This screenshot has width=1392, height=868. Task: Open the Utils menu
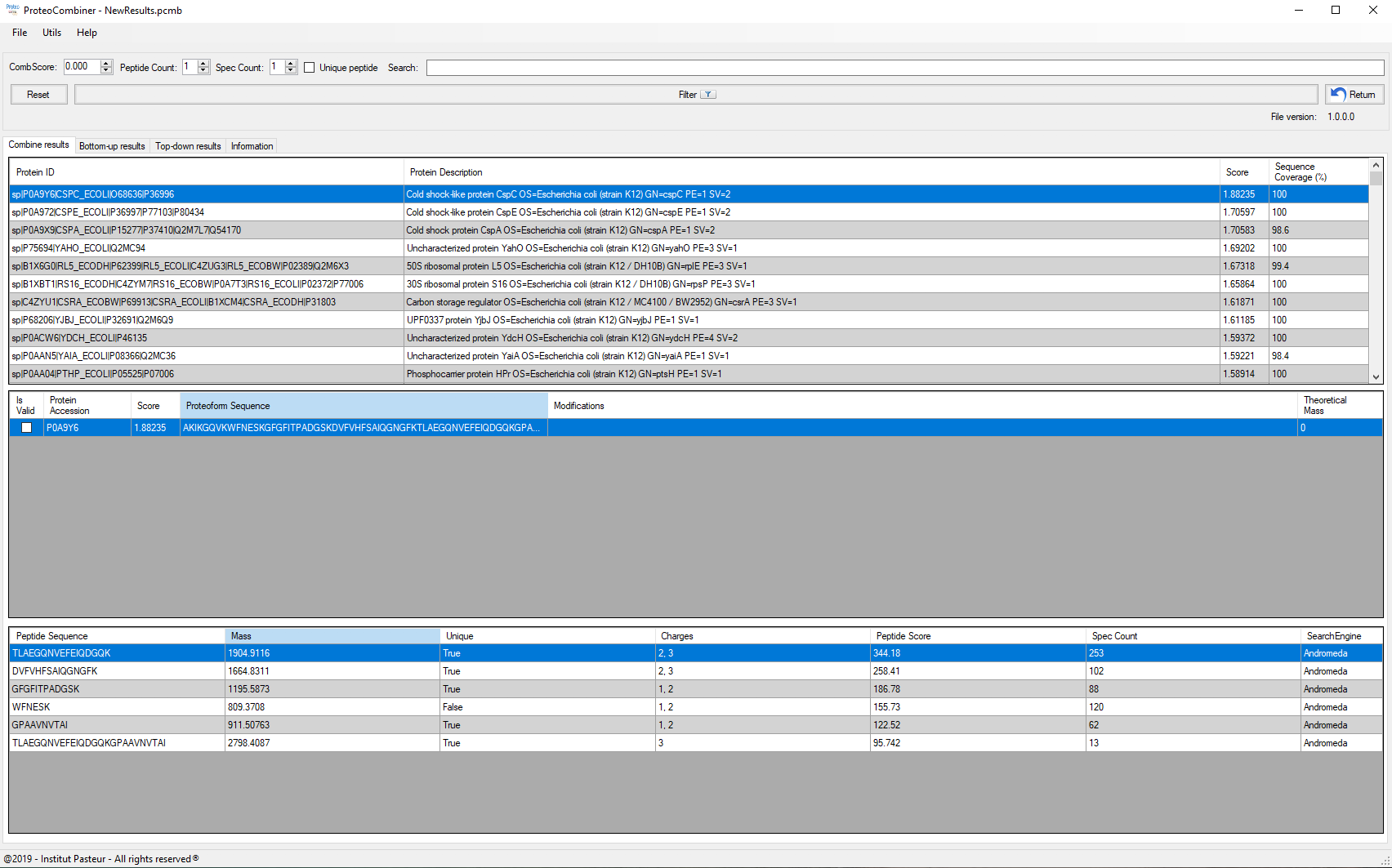pyautogui.click(x=51, y=33)
